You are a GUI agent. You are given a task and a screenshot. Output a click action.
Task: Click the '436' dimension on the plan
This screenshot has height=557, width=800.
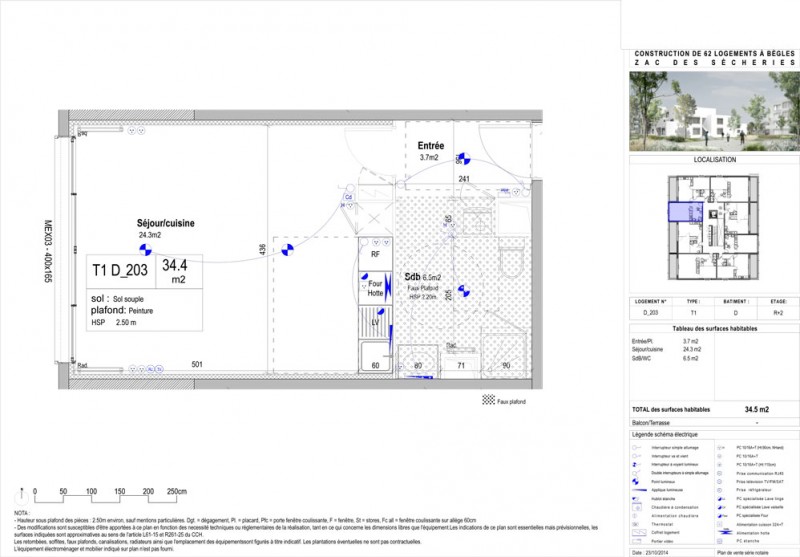pyautogui.click(x=262, y=249)
